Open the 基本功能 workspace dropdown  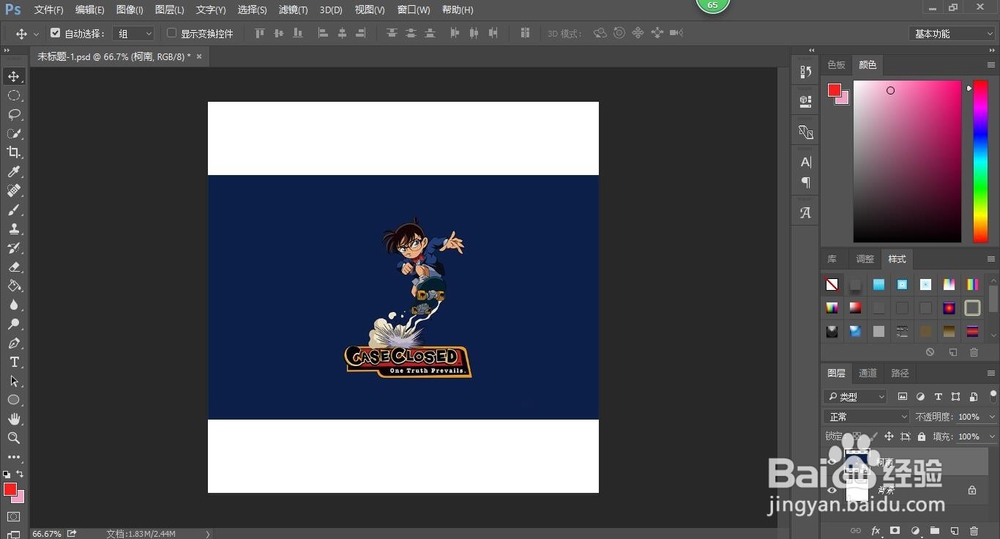952,33
